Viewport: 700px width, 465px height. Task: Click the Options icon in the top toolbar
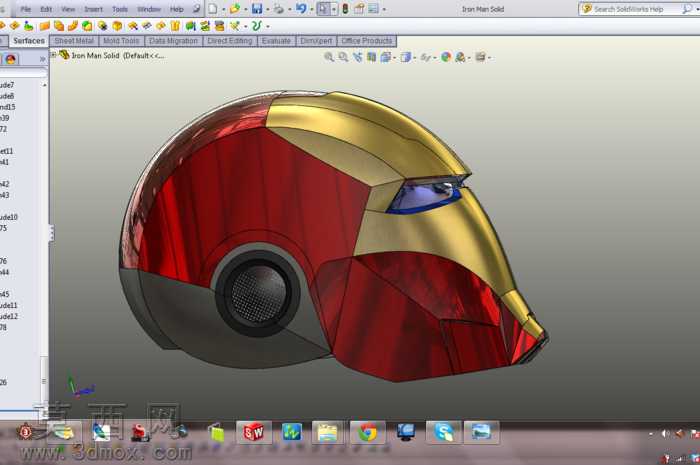tap(373, 8)
